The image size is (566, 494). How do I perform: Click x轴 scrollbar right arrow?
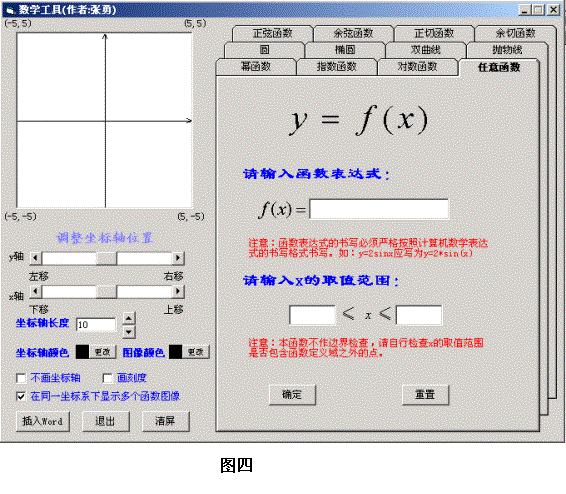178,291
